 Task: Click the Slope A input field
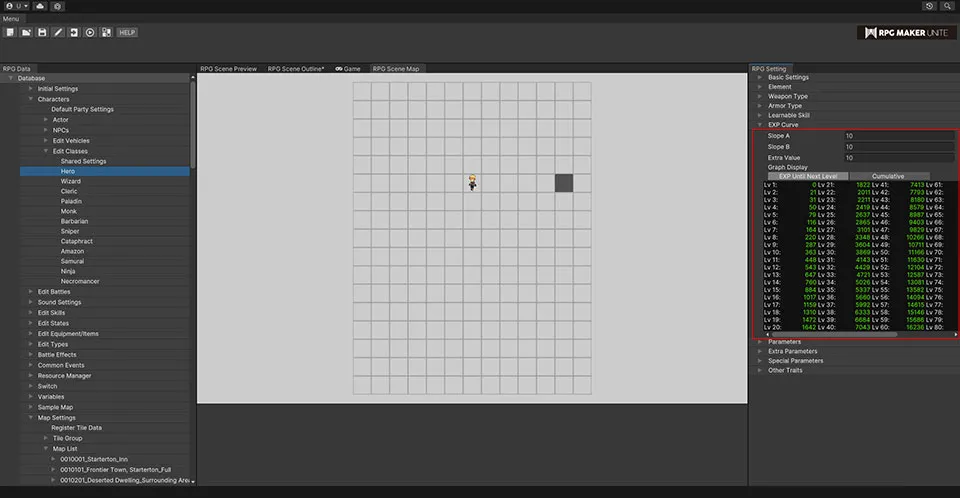click(898, 135)
